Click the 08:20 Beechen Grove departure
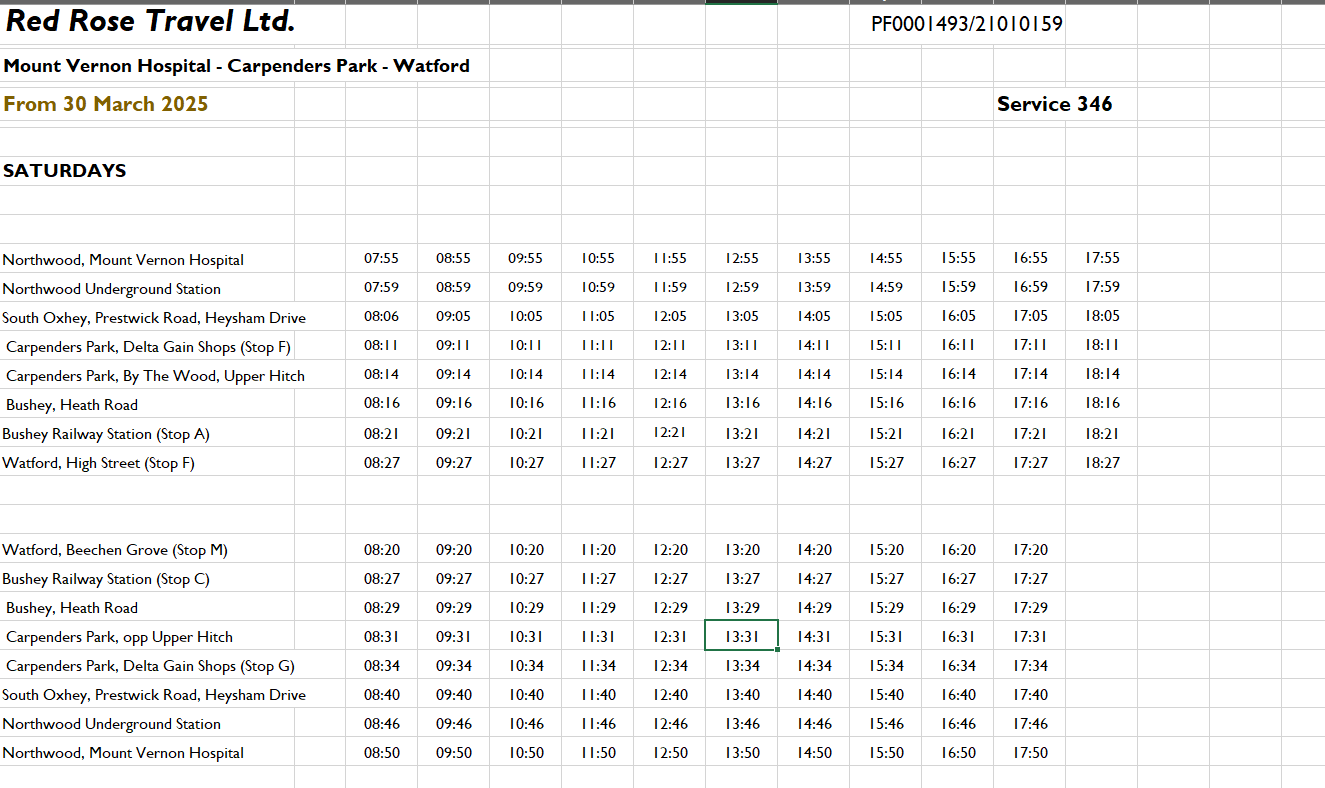This screenshot has height=788, width=1325. point(381,550)
